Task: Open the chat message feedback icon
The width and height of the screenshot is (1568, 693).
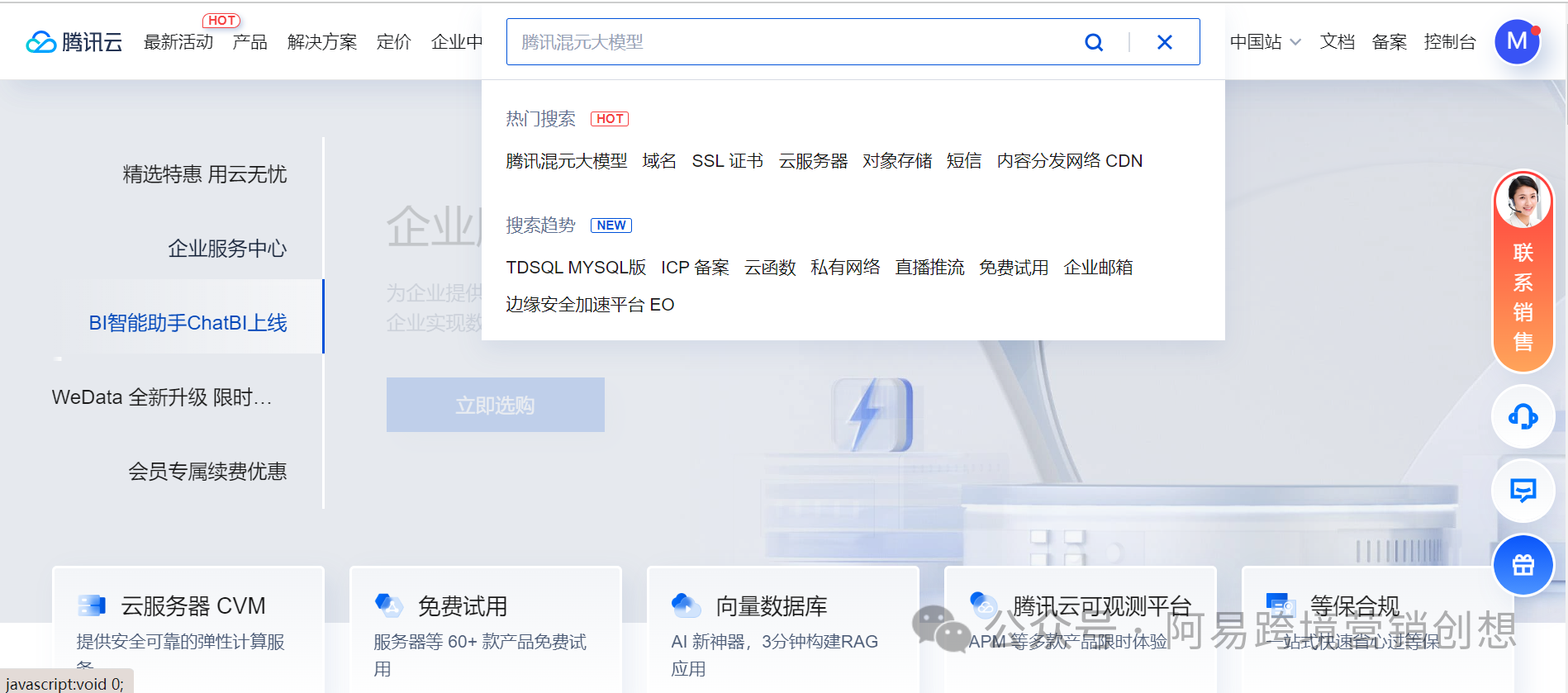Action: click(x=1523, y=491)
